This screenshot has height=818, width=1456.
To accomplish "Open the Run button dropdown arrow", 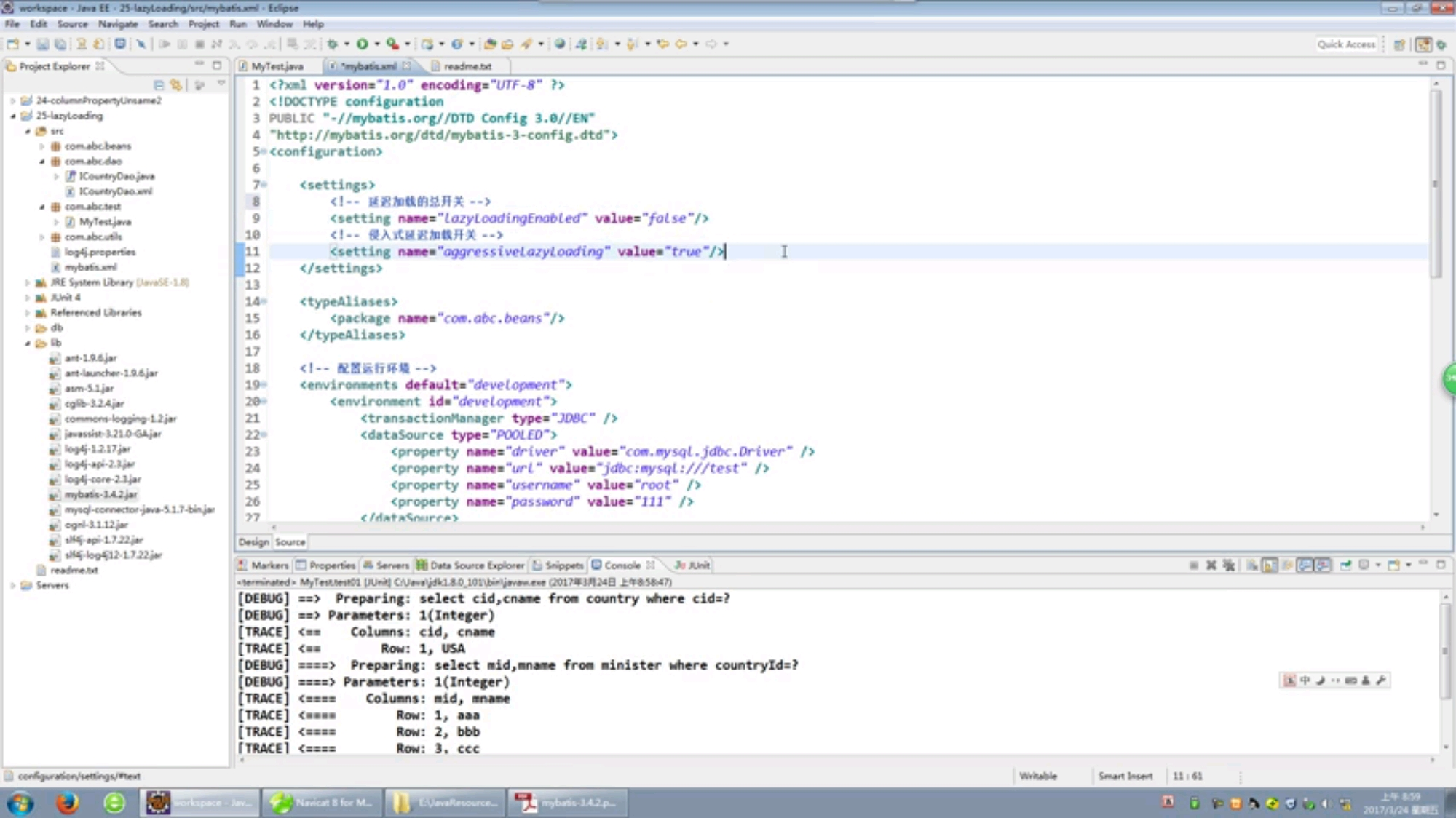I will coord(377,44).
